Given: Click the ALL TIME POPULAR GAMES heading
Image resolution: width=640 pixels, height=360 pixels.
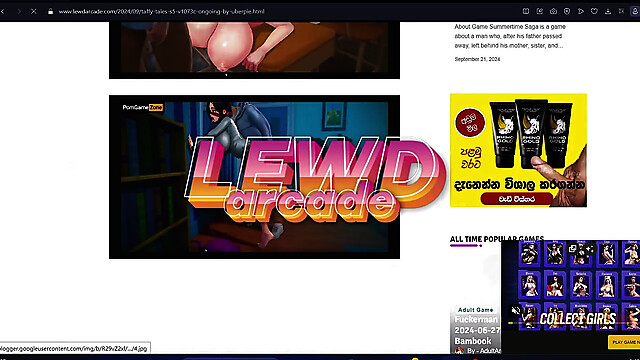Looking at the screenshot, I should (497, 238).
